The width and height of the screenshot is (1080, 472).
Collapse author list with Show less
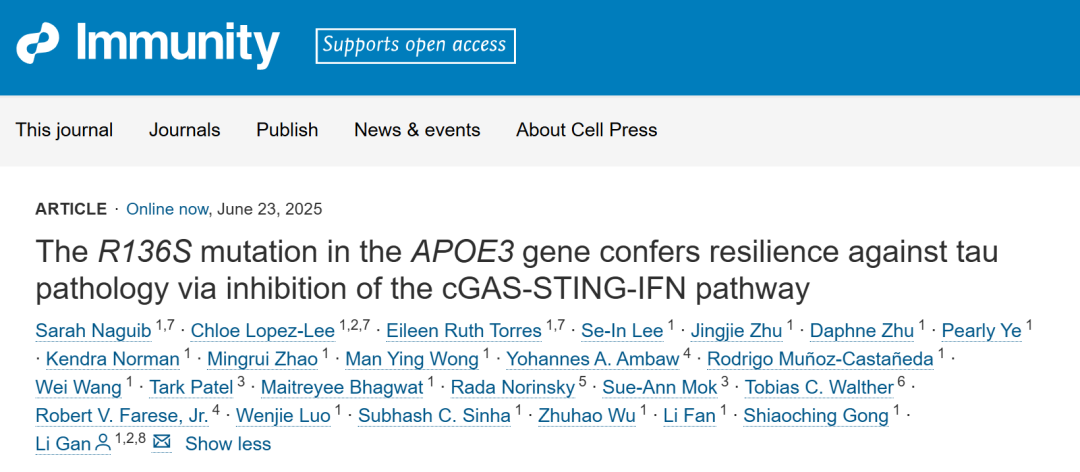(228, 444)
